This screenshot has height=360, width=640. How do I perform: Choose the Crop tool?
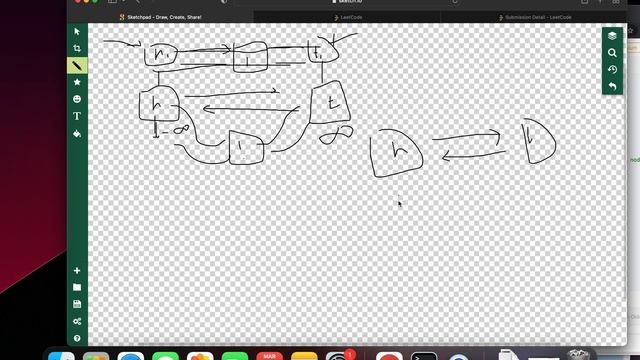click(77, 49)
